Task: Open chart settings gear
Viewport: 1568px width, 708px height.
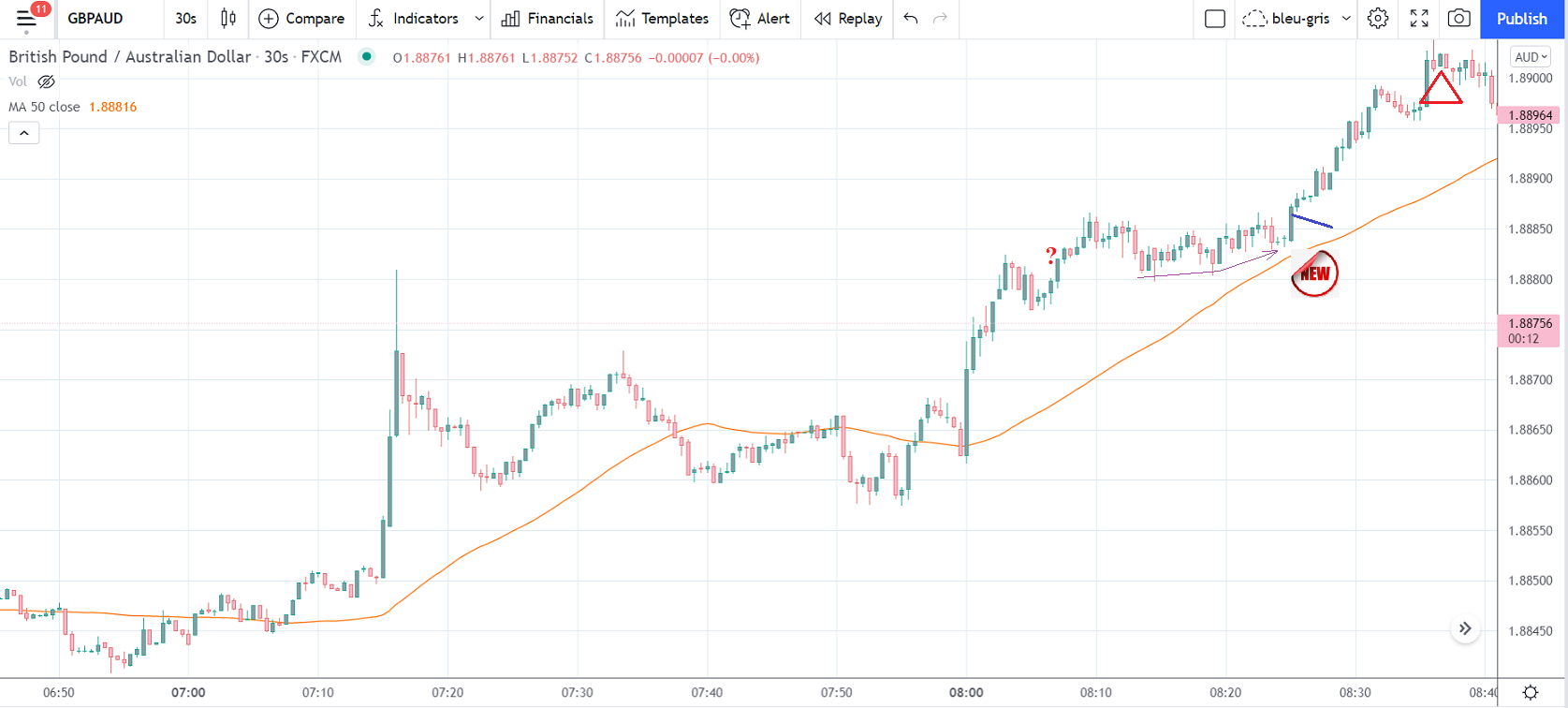Action: tap(1377, 19)
